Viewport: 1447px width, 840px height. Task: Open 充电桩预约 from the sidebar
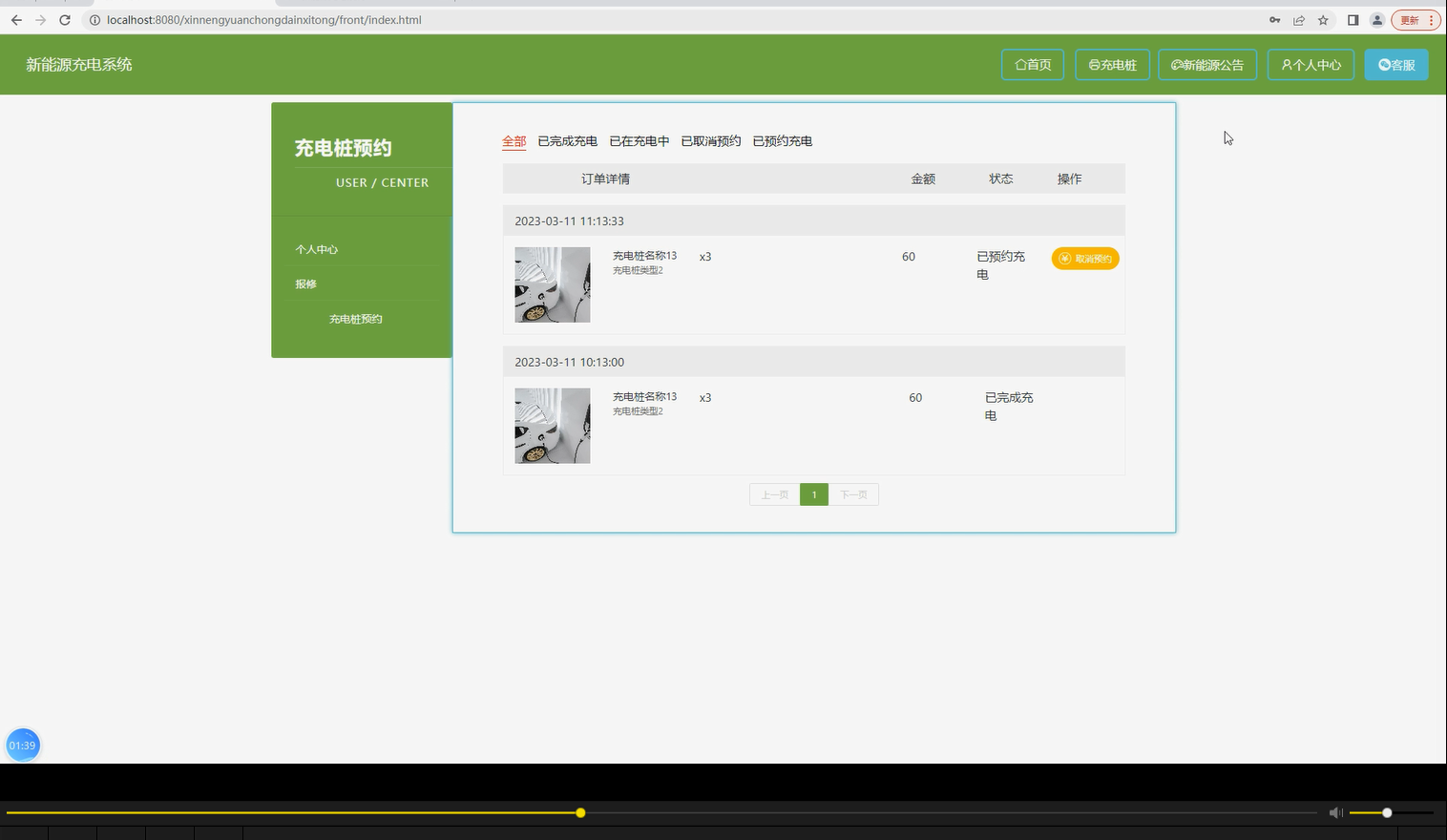354,318
